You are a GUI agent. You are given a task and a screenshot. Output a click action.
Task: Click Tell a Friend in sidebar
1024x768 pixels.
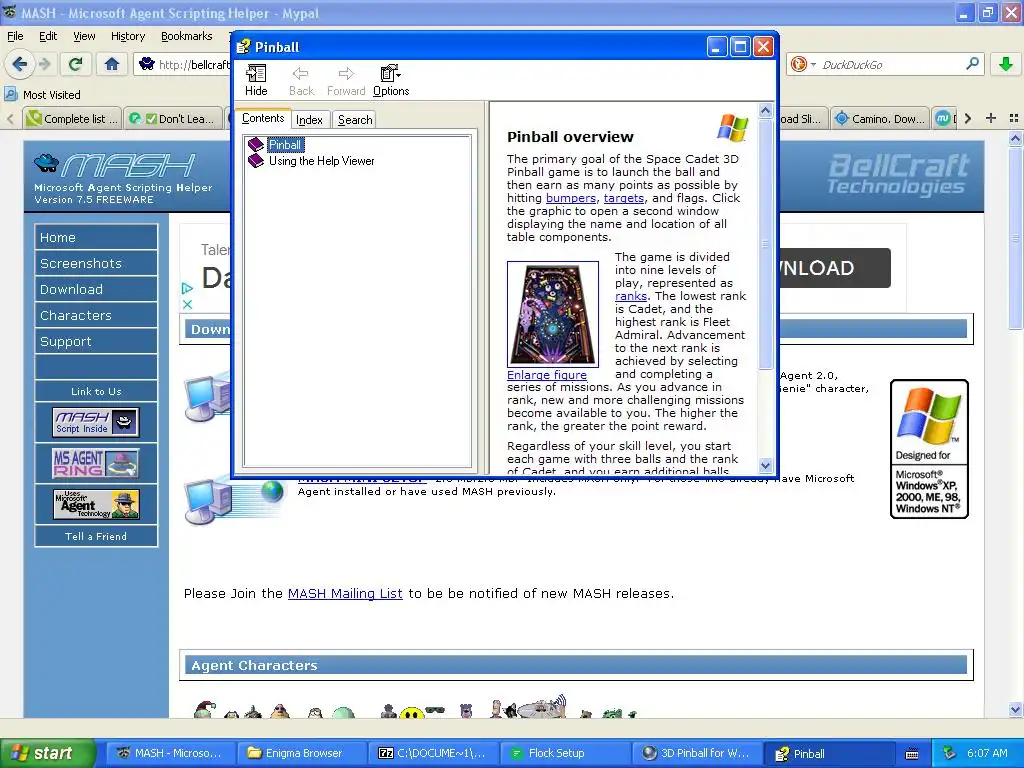tap(96, 536)
